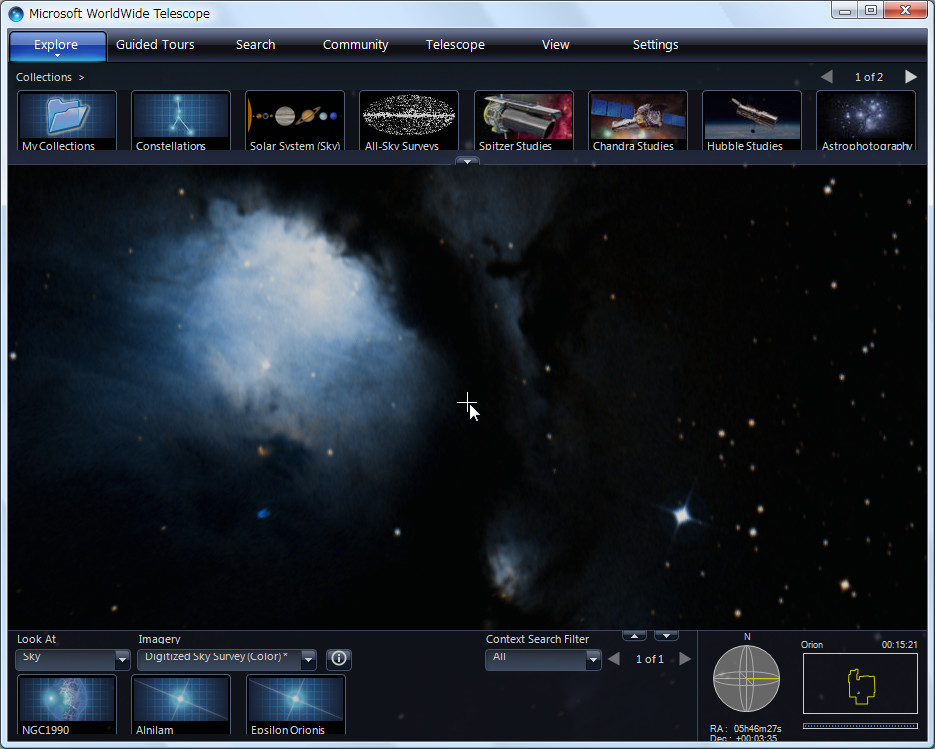Click the "00:15:21" field-of-view readout
This screenshot has width=935, height=749.
pyautogui.click(x=899, y=645)
